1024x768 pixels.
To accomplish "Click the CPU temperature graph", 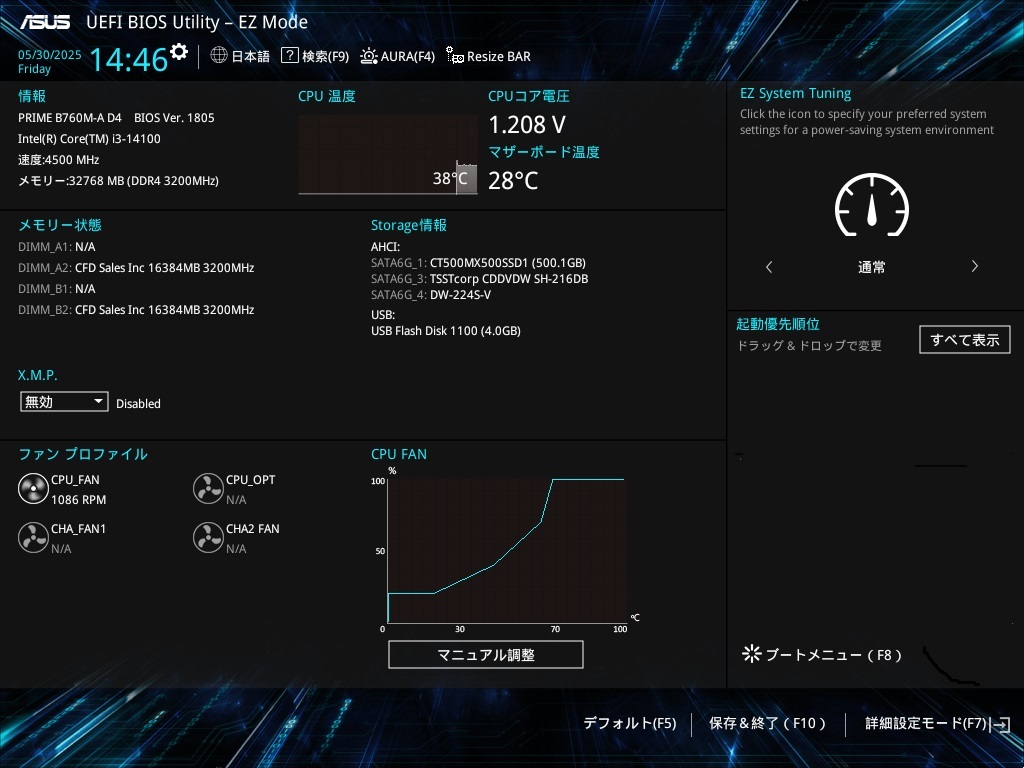I will (388, 155).
